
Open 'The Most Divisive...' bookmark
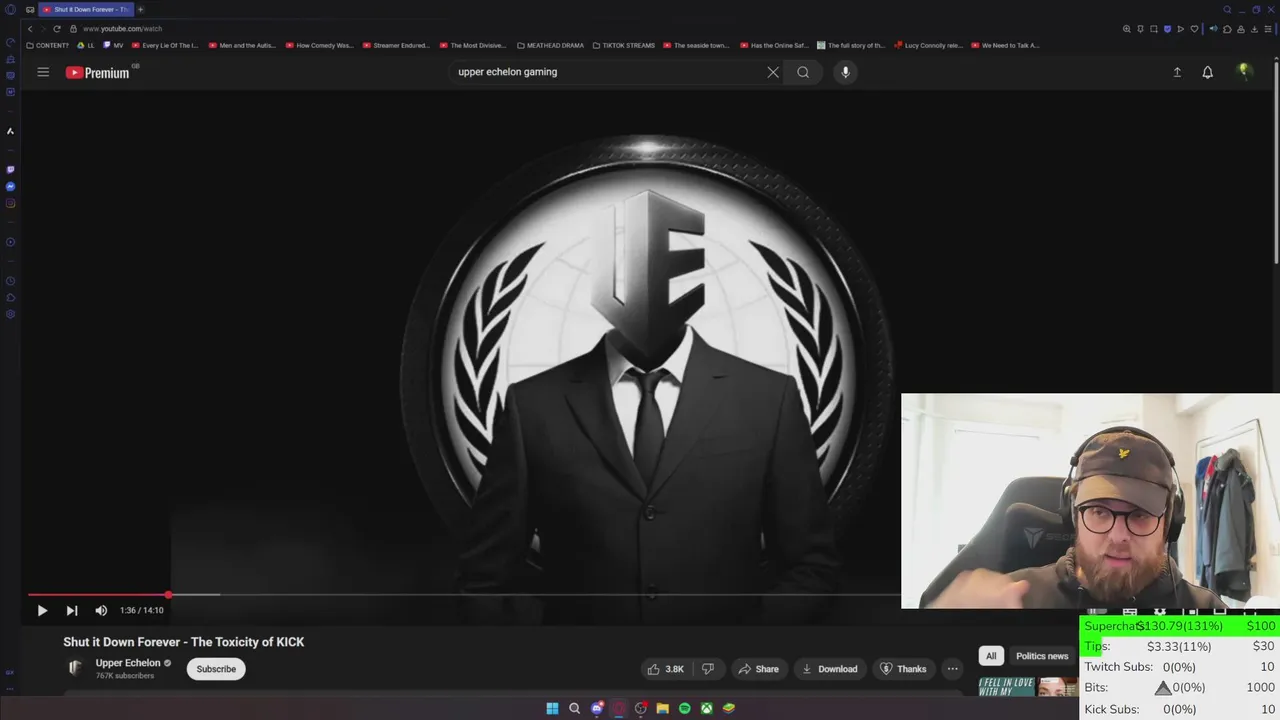473,45
